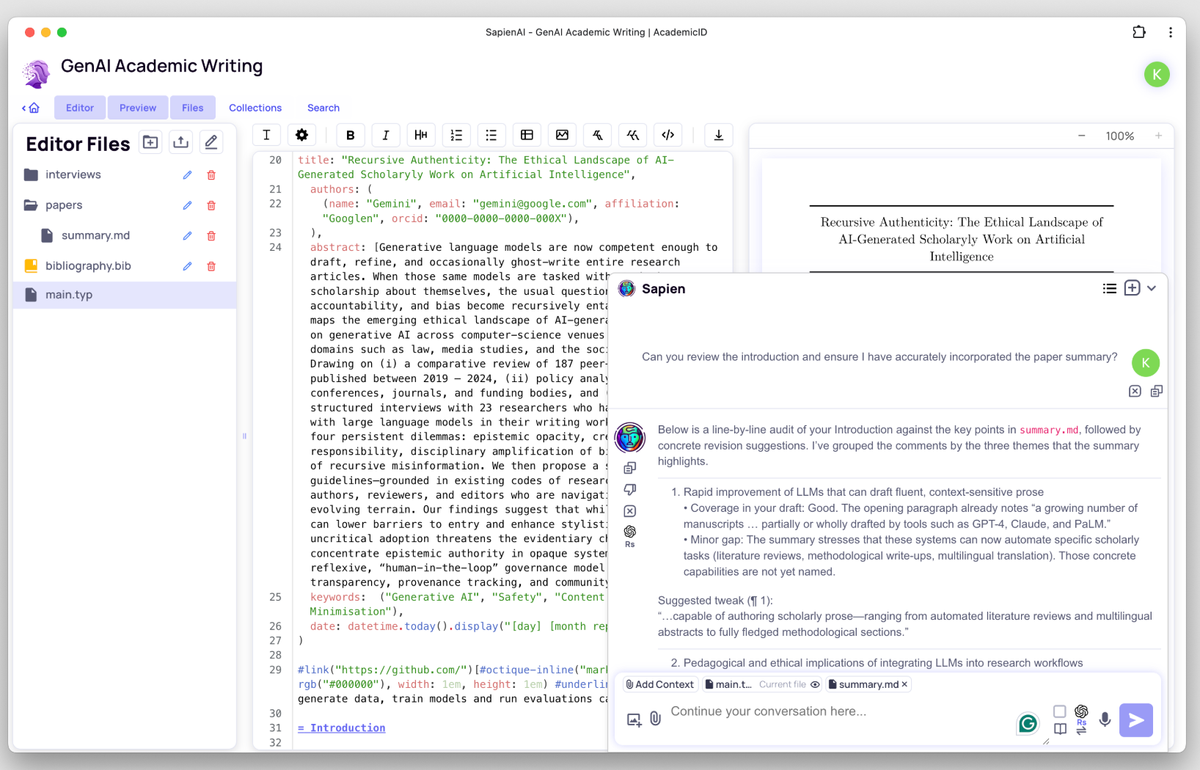
Task: Click Add Context button
Action: point(660,685)
